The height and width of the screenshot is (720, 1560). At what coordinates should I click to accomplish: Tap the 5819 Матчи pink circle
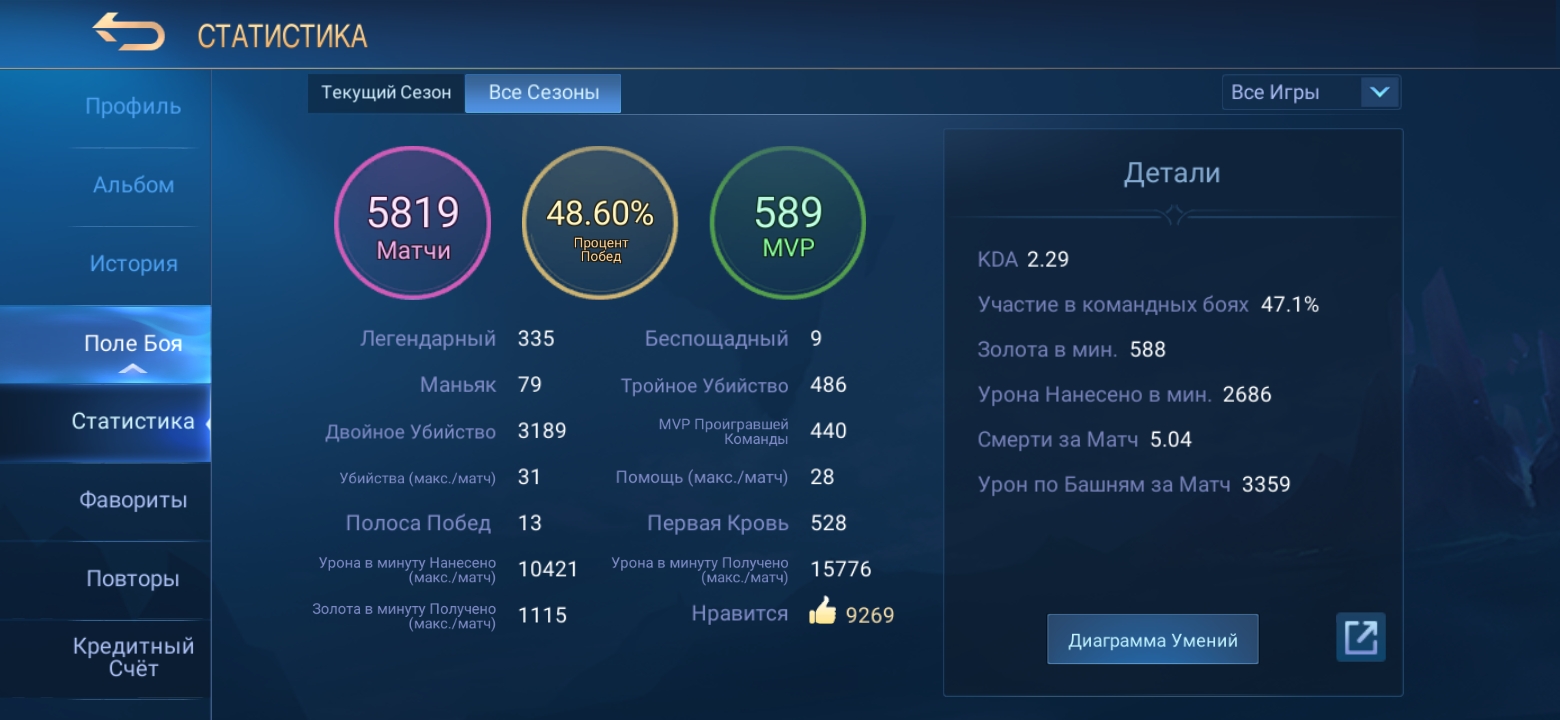point(412,223)
